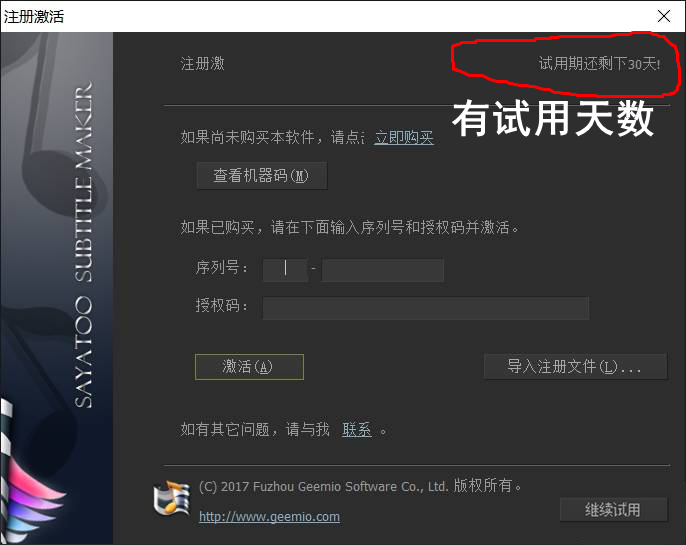Screen dimensions: 686x545
Task: Click the 序列号: label
Action: pos(222,267)
